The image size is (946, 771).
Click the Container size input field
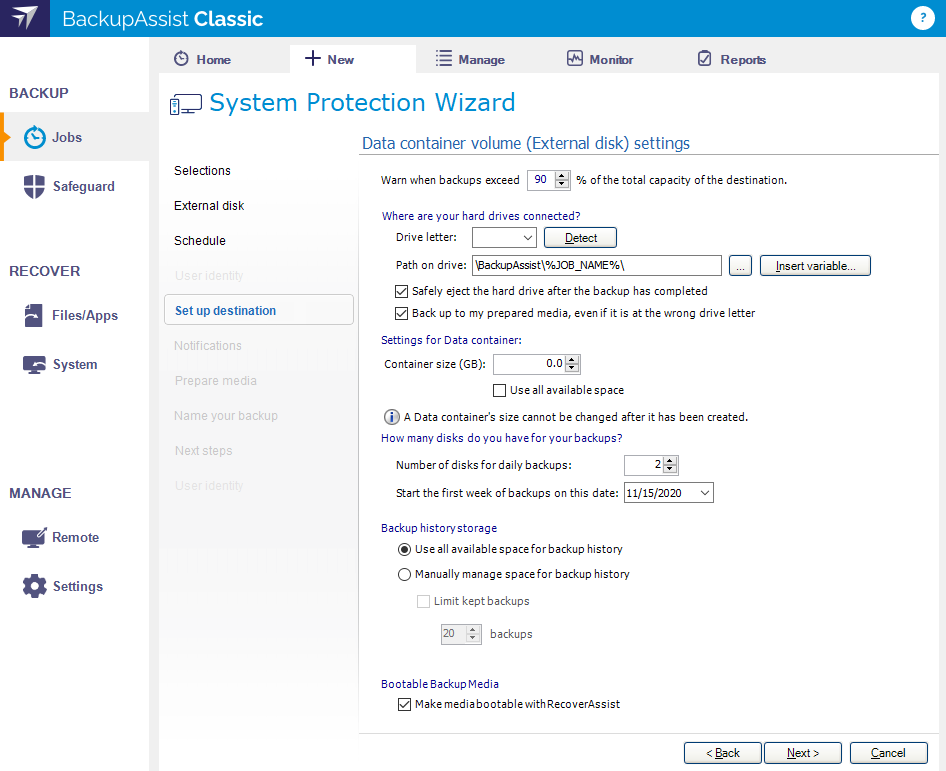(x=529, y=364)
